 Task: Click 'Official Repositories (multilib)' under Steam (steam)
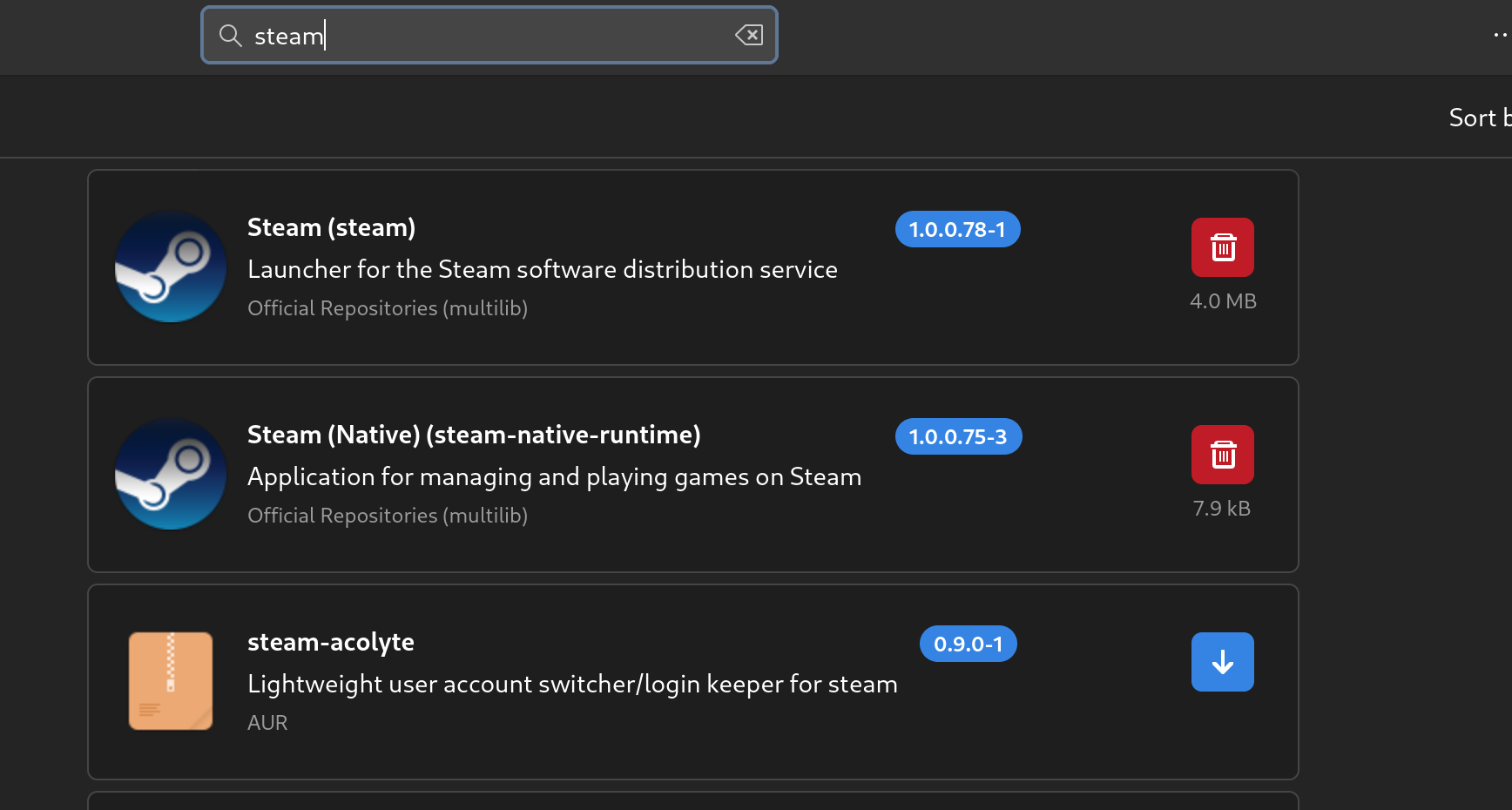pyautogui.click(x=388, y=308)
